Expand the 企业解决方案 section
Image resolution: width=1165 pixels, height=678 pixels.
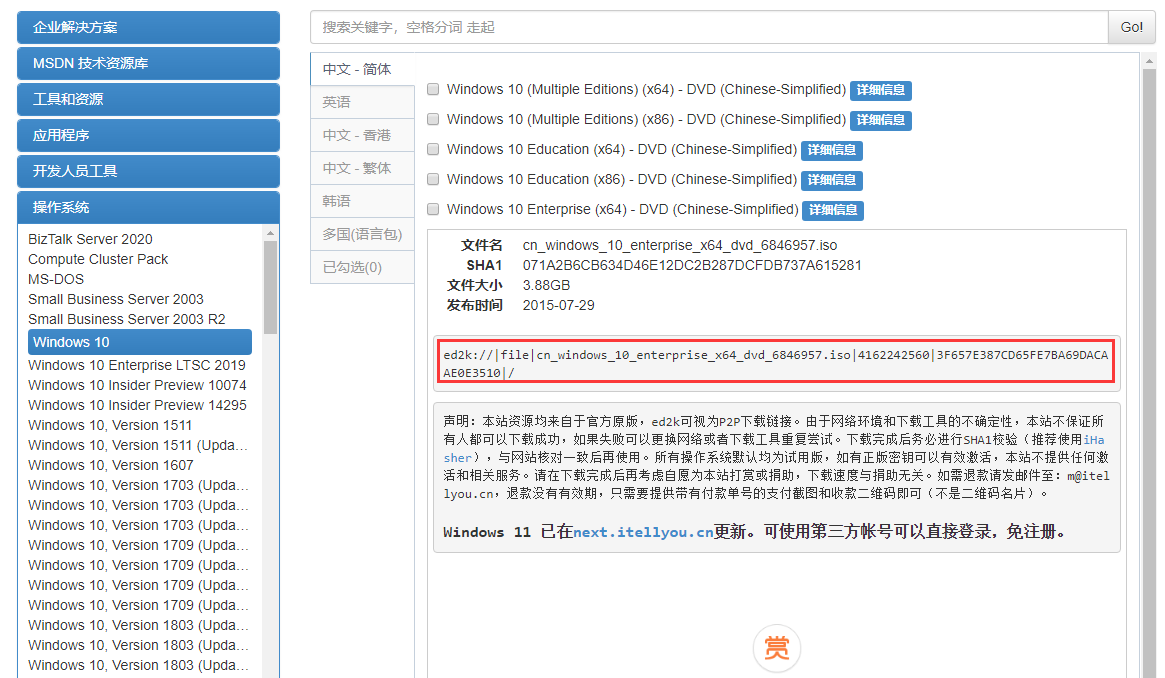pyautogui.click(x=148, y=27)
